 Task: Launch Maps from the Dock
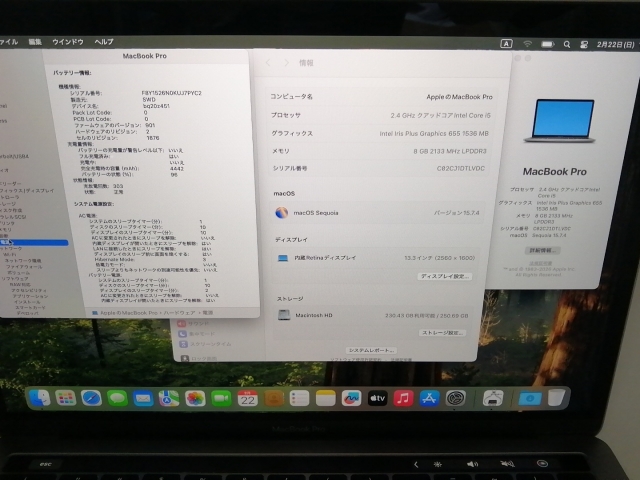tap(169, 398)
